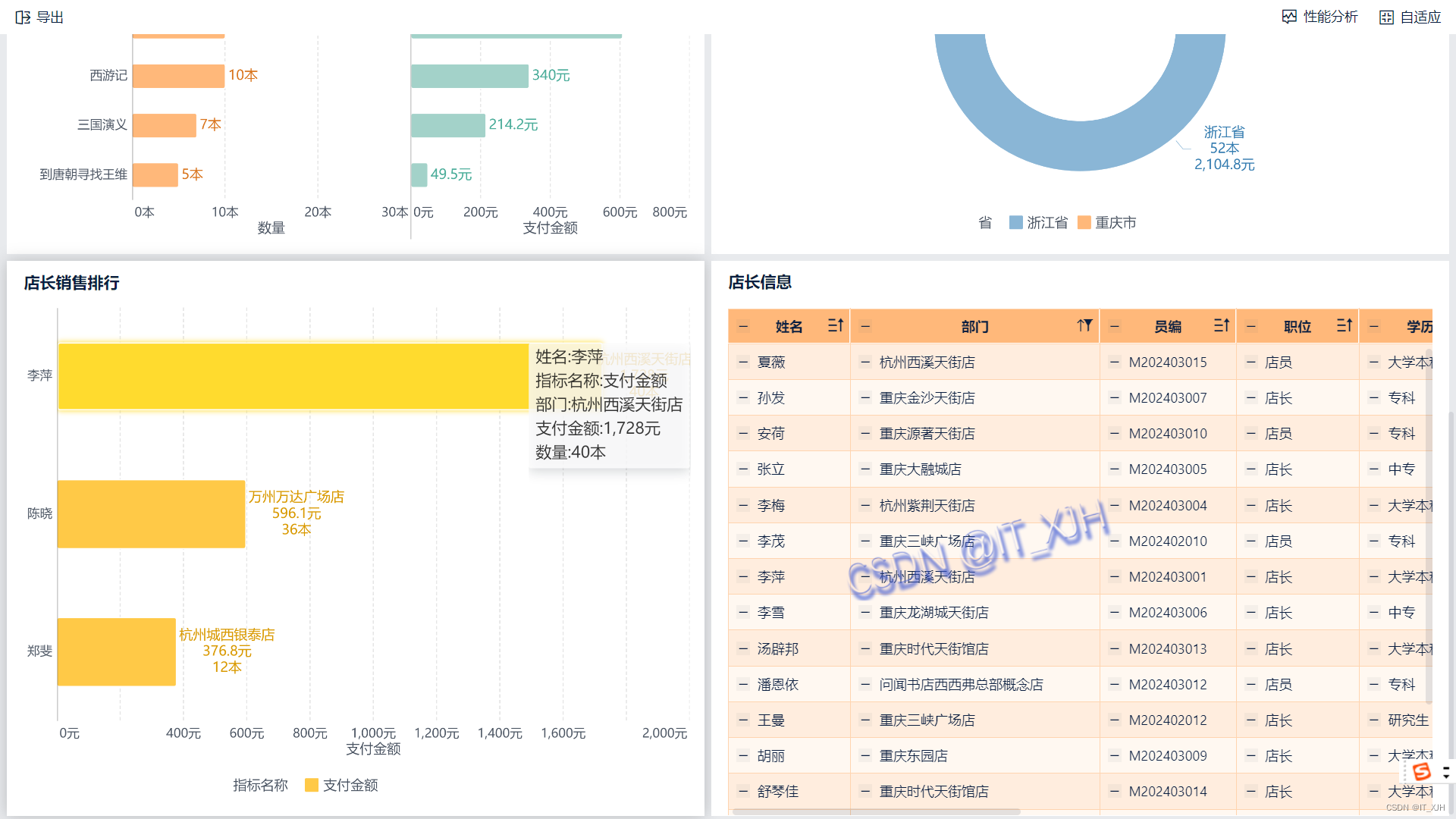Toggle 重庆市 legend series

pos(1106,222)
